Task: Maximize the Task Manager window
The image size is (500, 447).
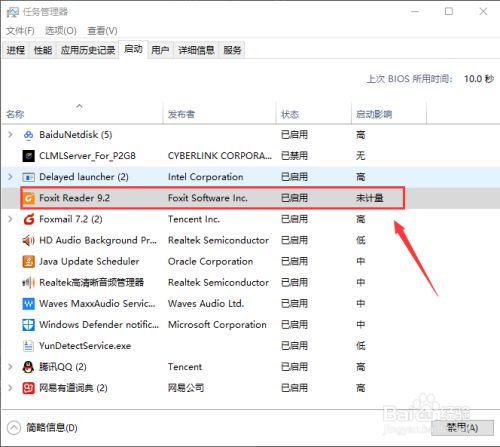Action: coord(449,12)
